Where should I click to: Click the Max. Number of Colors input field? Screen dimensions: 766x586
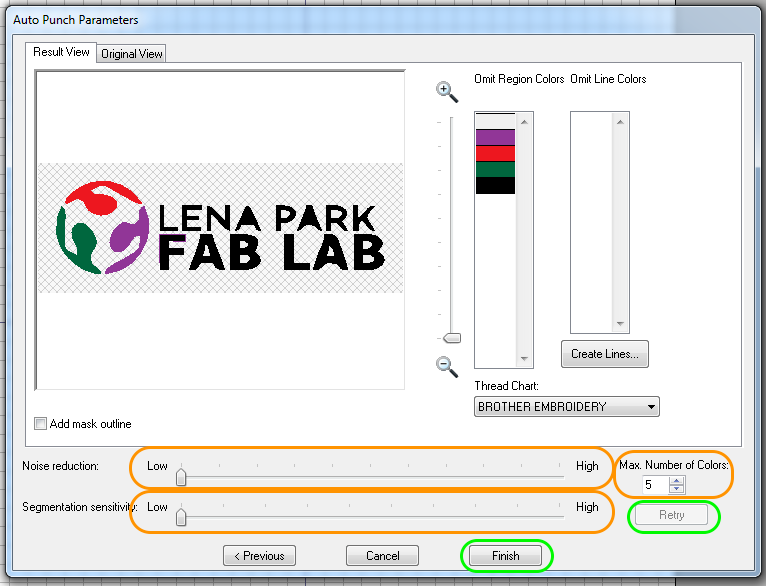tap(655, 484)
